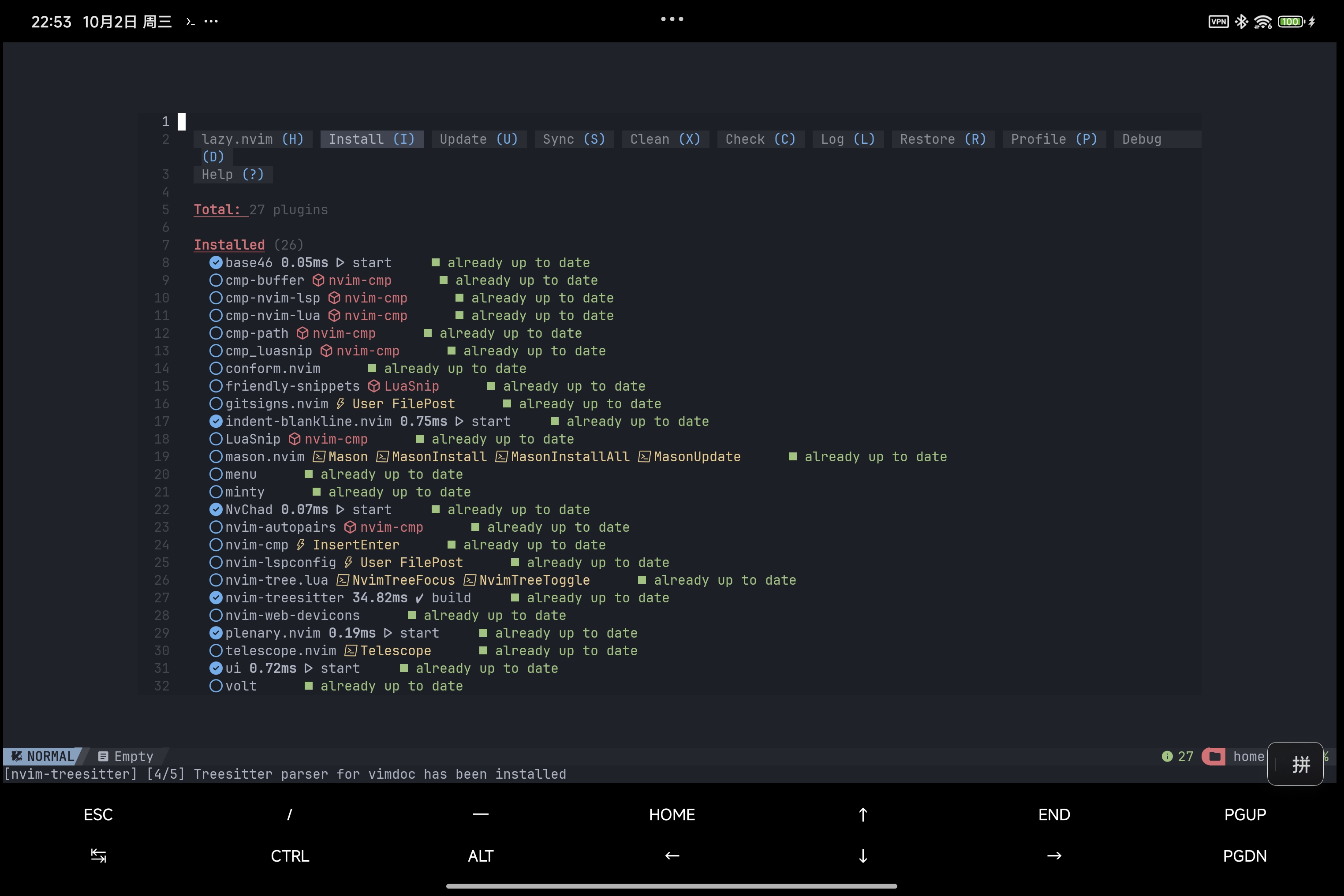Select the cmp_luasnip plugin name
The image size is (1344, 896).
[269, 351]
